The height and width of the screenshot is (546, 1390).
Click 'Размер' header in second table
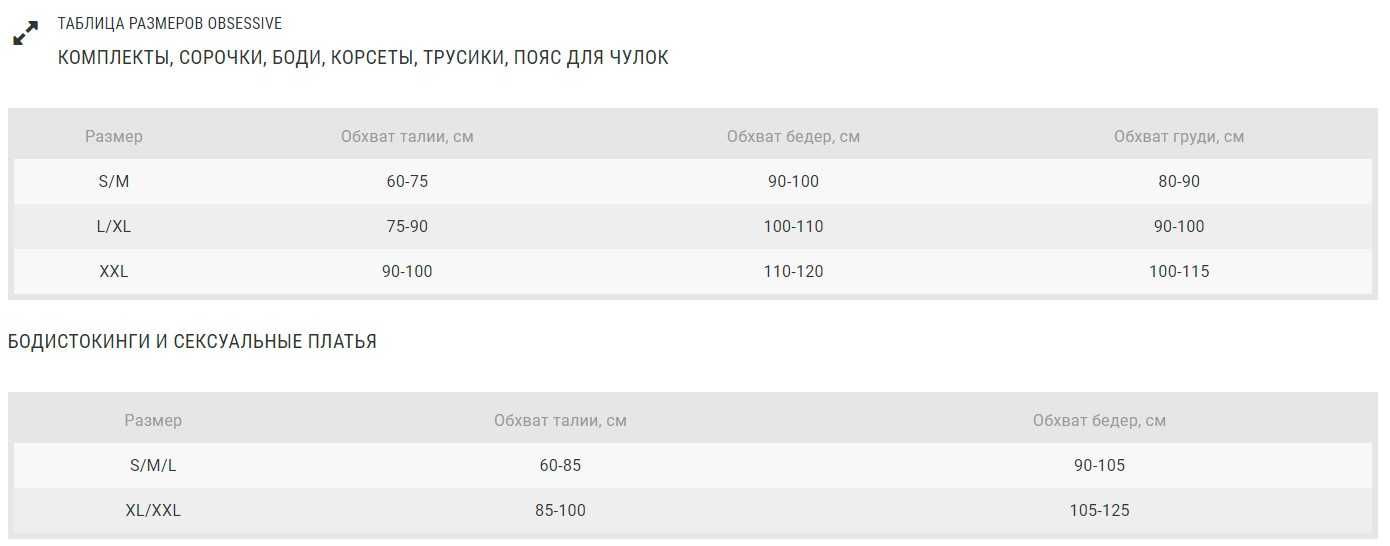153,420
